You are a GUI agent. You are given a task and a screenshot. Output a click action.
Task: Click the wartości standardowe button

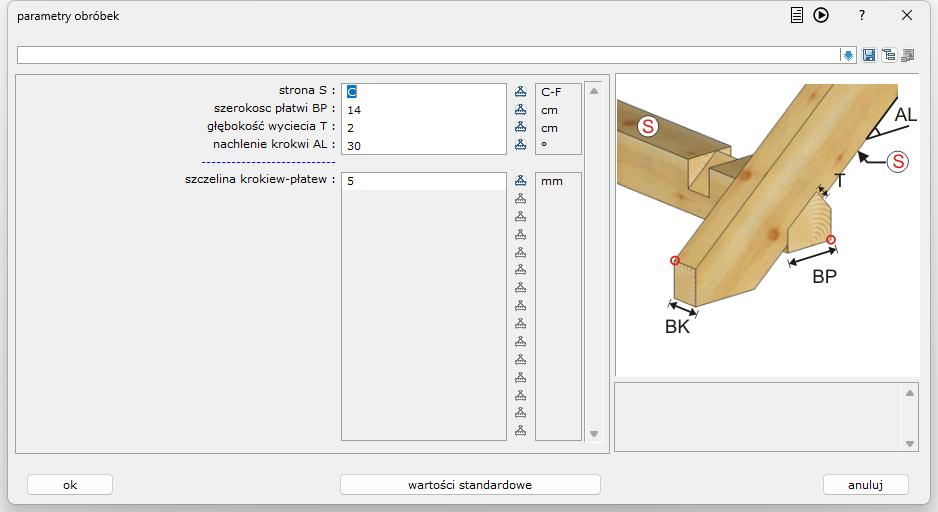(x=470, y=485)
